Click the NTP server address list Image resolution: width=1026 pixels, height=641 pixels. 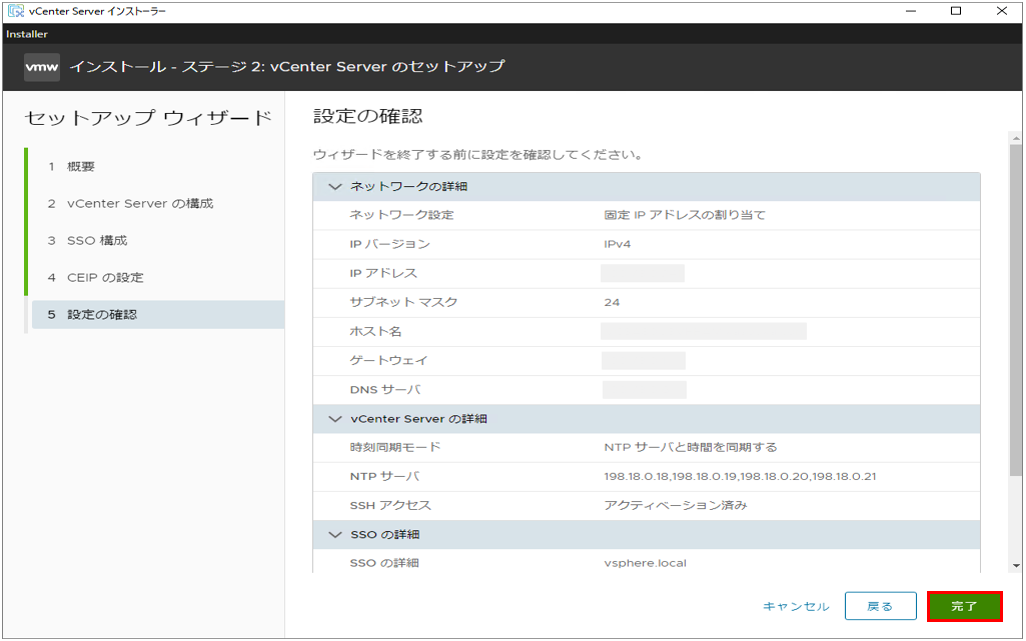(740, 477)
